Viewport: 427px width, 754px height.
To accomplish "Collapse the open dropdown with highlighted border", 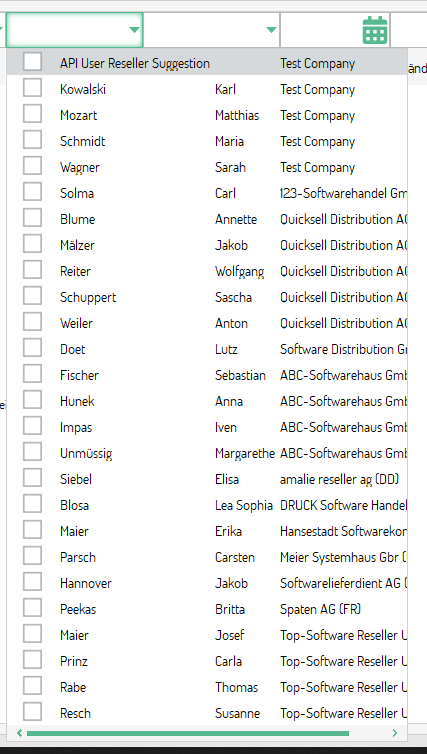I will point(134,30).
